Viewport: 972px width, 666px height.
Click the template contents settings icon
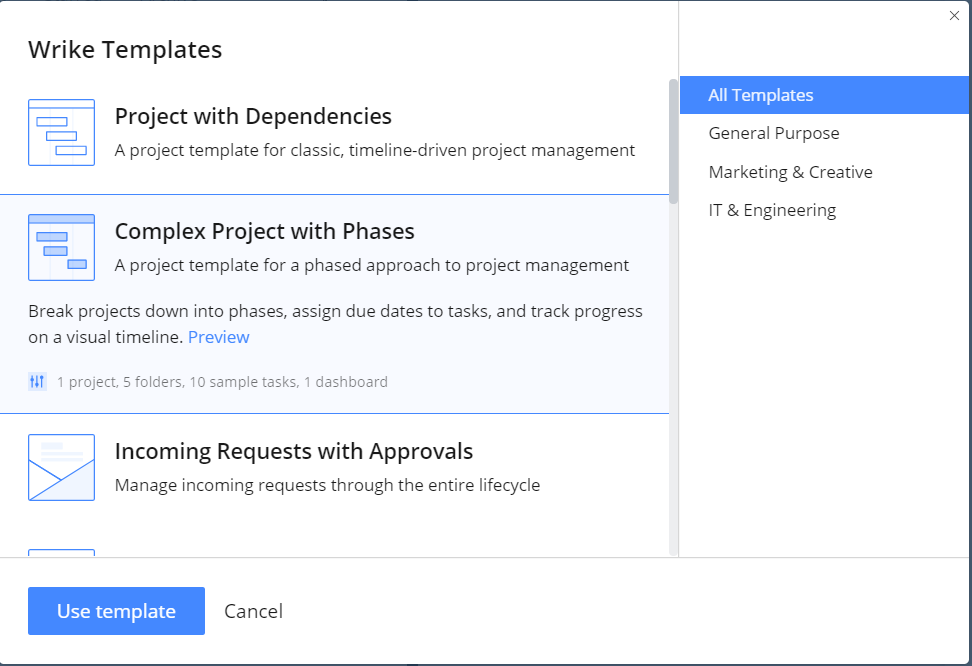[38, 381]
